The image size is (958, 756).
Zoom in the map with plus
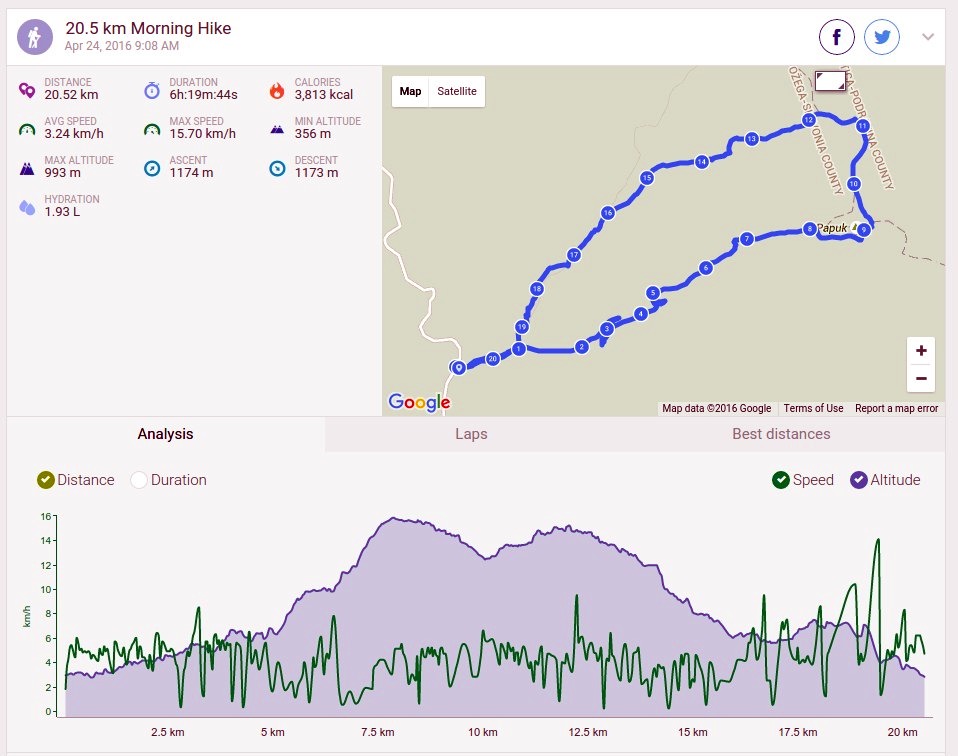pyautogui.click(x=921, y=351)
